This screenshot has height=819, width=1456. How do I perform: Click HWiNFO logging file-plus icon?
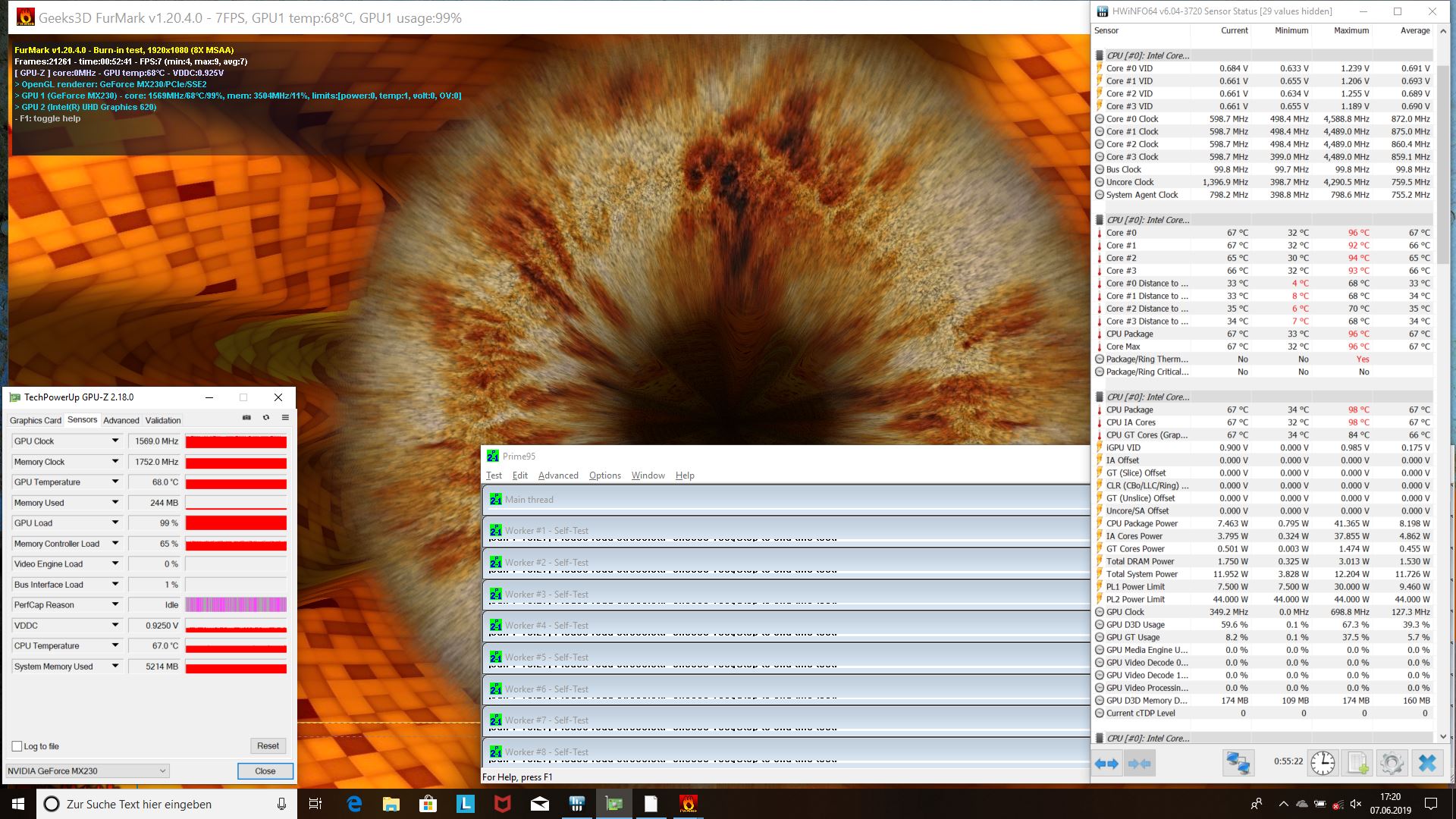tap(1357, 763)
